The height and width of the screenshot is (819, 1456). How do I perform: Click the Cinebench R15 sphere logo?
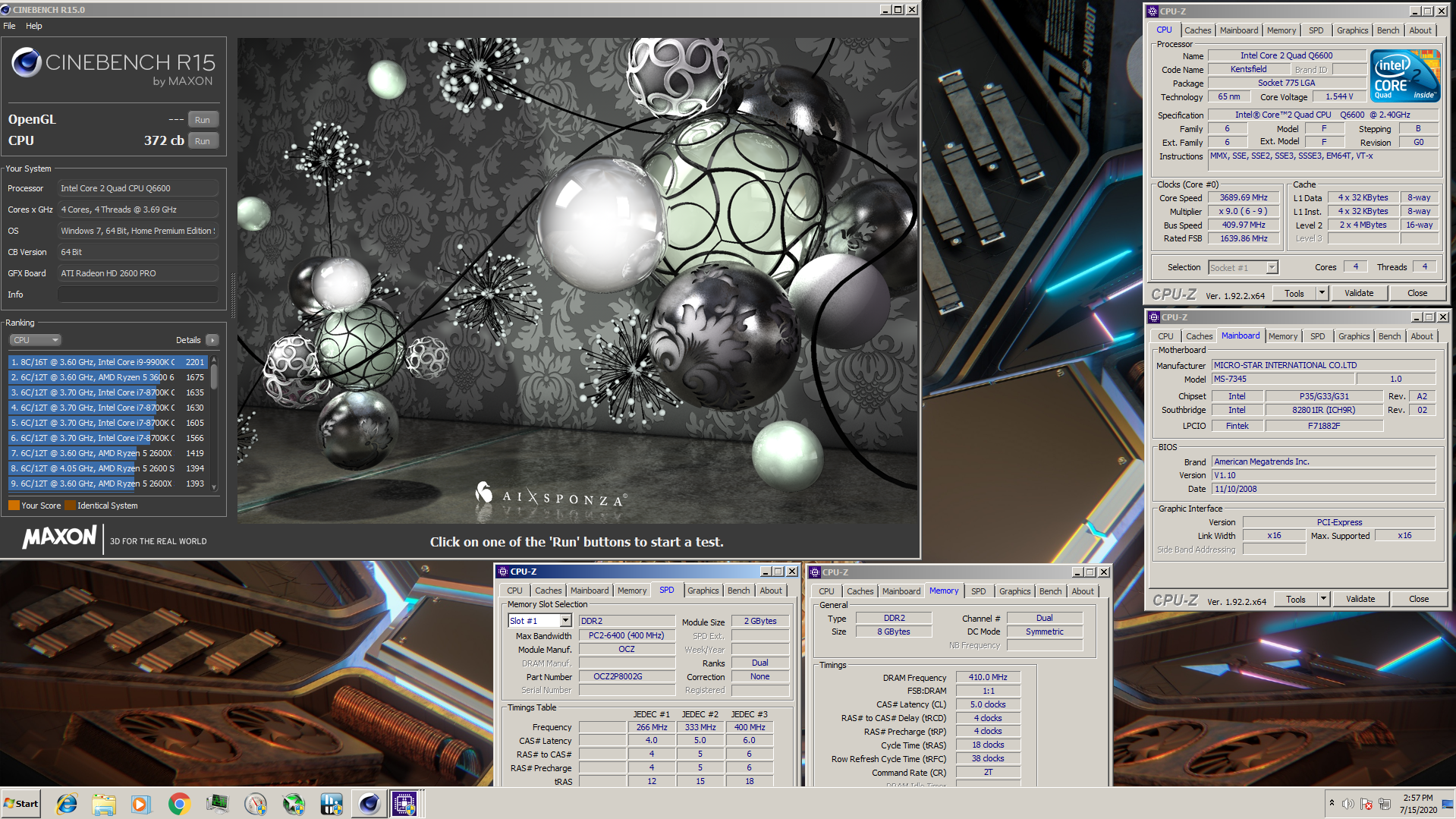[x=27, y=62]
